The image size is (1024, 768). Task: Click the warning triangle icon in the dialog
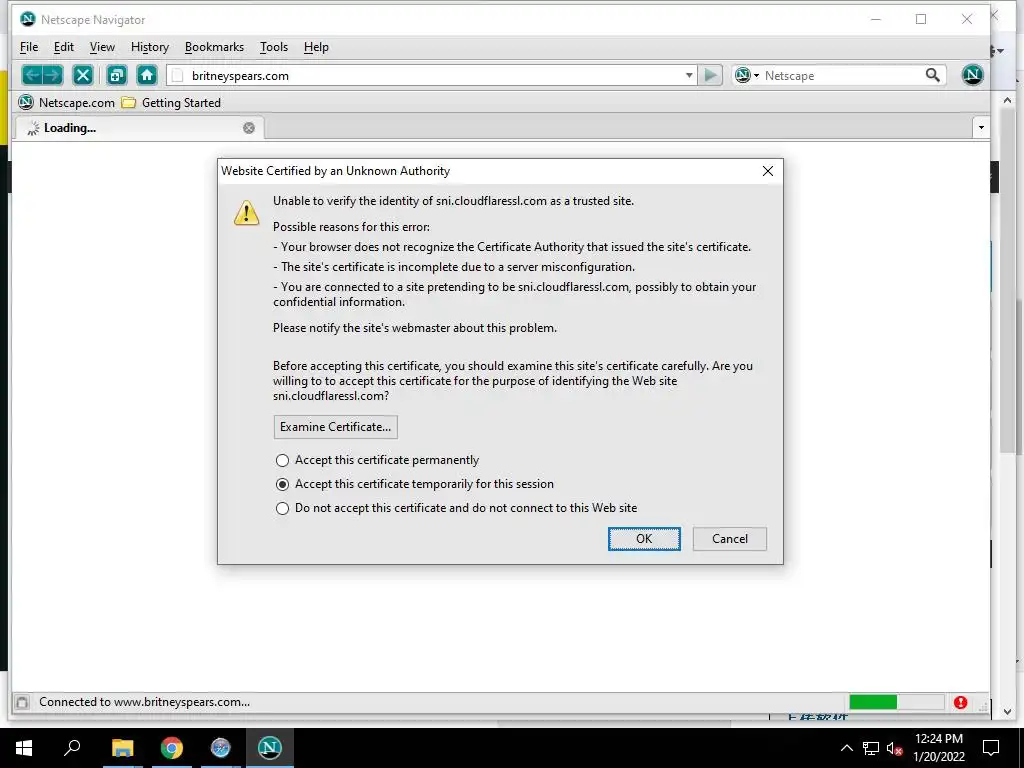[x=246, y=213]
